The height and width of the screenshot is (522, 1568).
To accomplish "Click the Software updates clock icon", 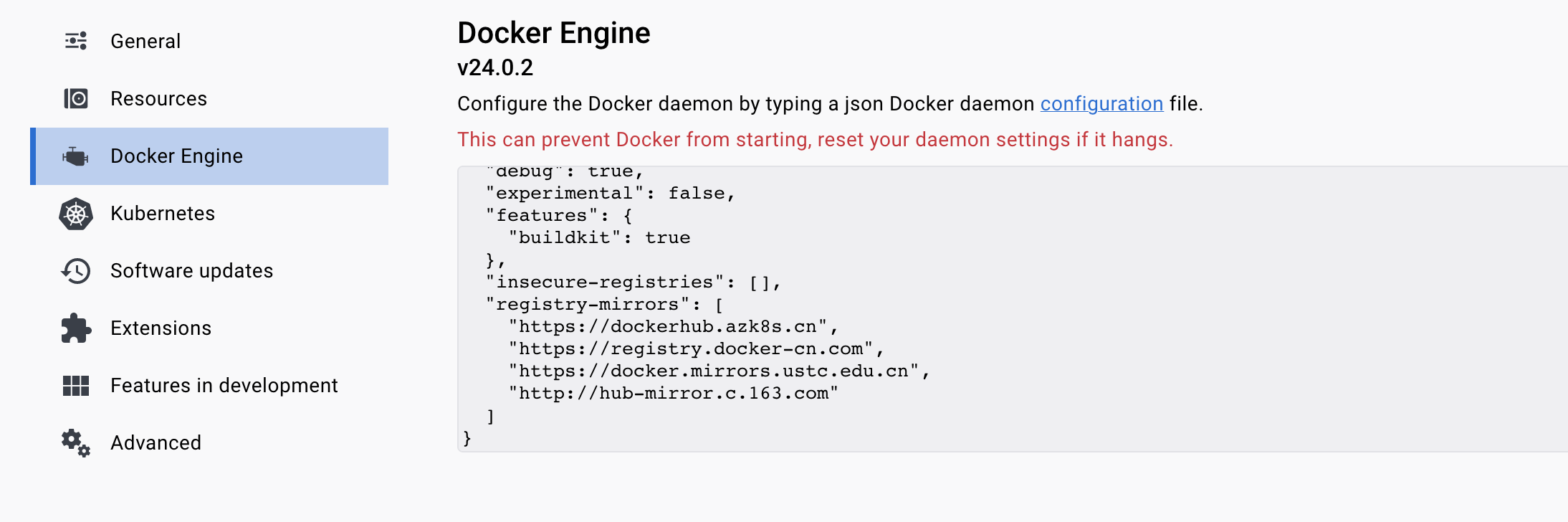I will click(x=76, y=271).
